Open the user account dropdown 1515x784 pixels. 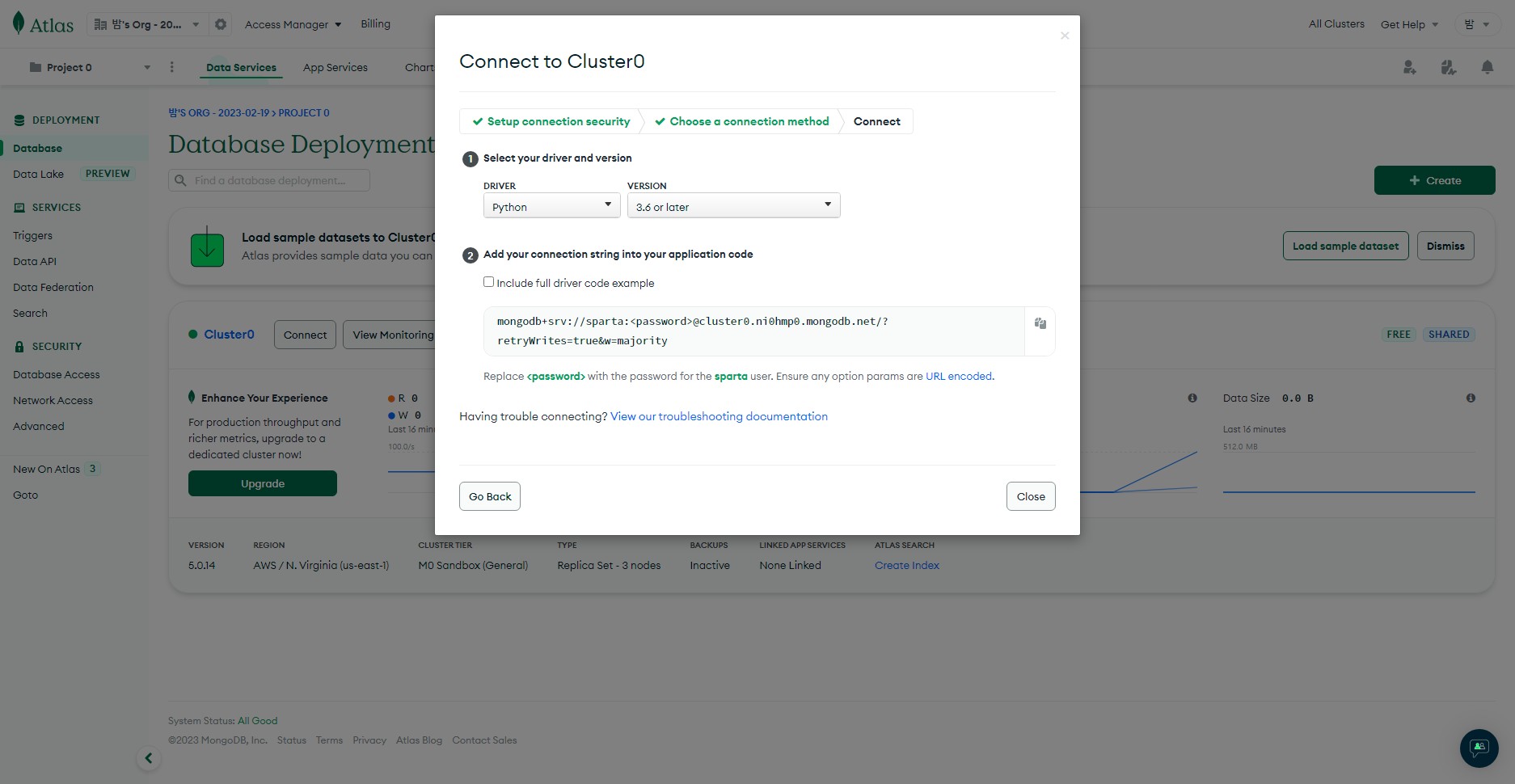pyautogui.click(x=1476, y=24)
